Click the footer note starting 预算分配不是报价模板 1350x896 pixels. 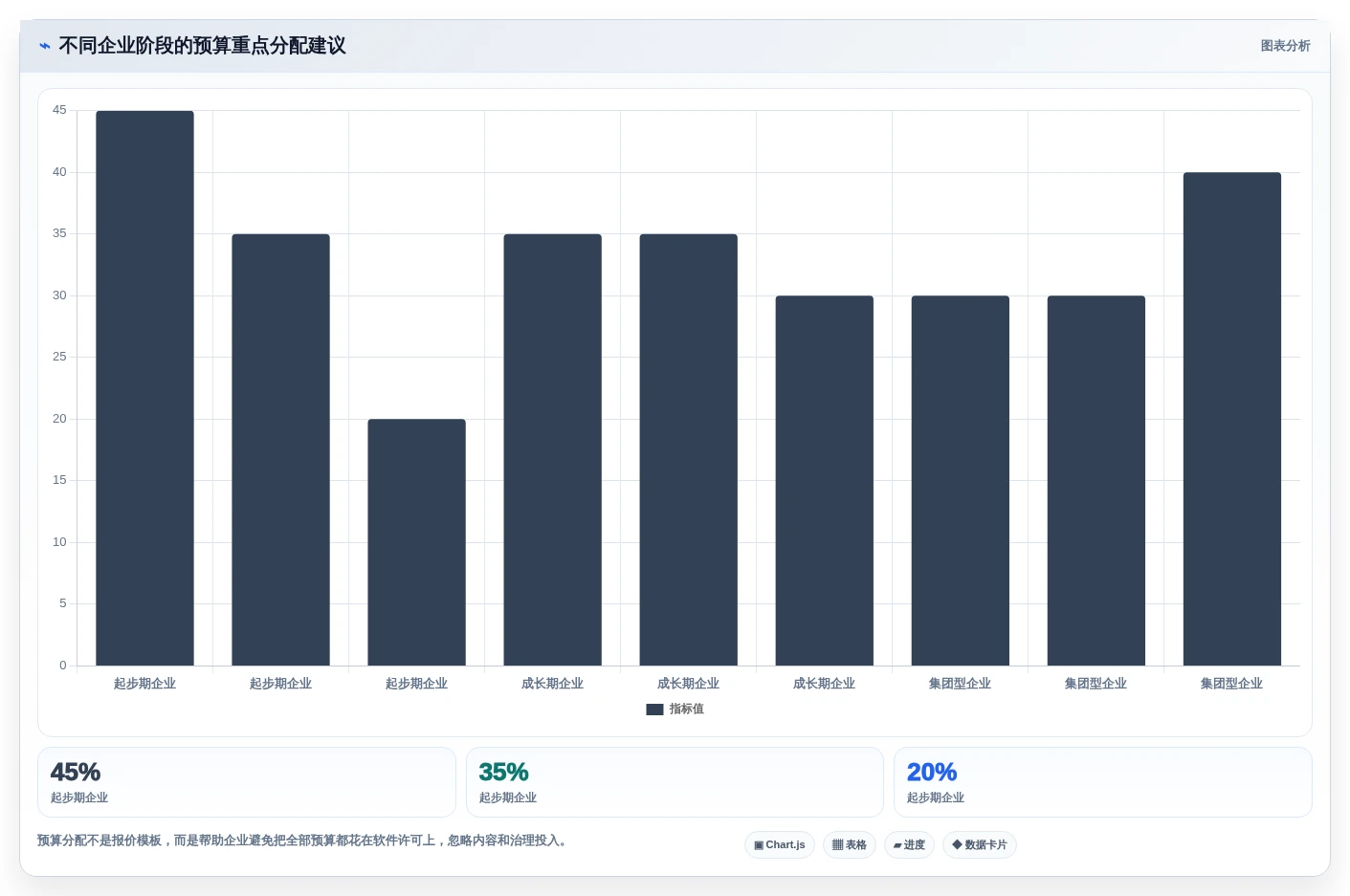click(x=303, y=841)
